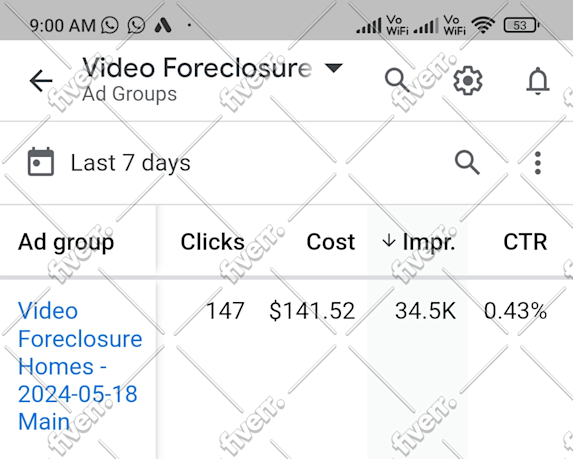This screenshot has width=573, height=459.
Task: Open the three-dot more options menu
Action: coord(538,163)
